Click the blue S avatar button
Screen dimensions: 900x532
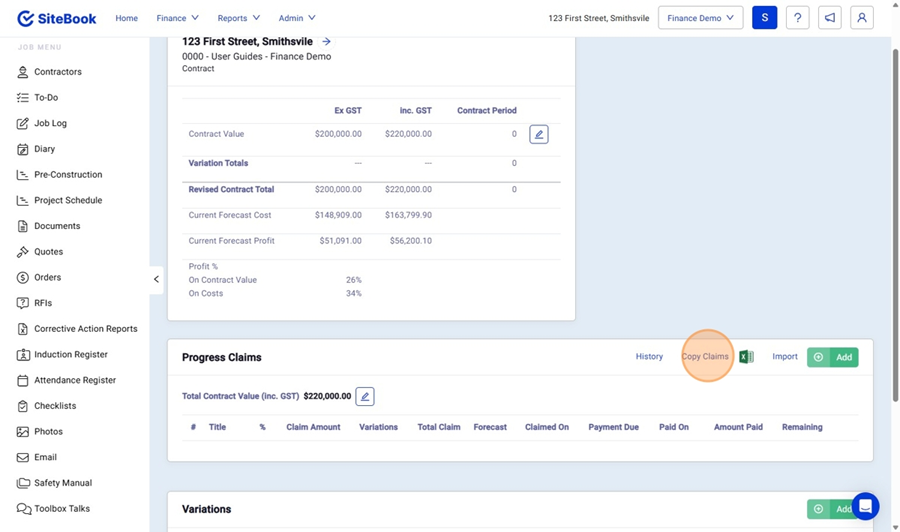coord(764,18)
